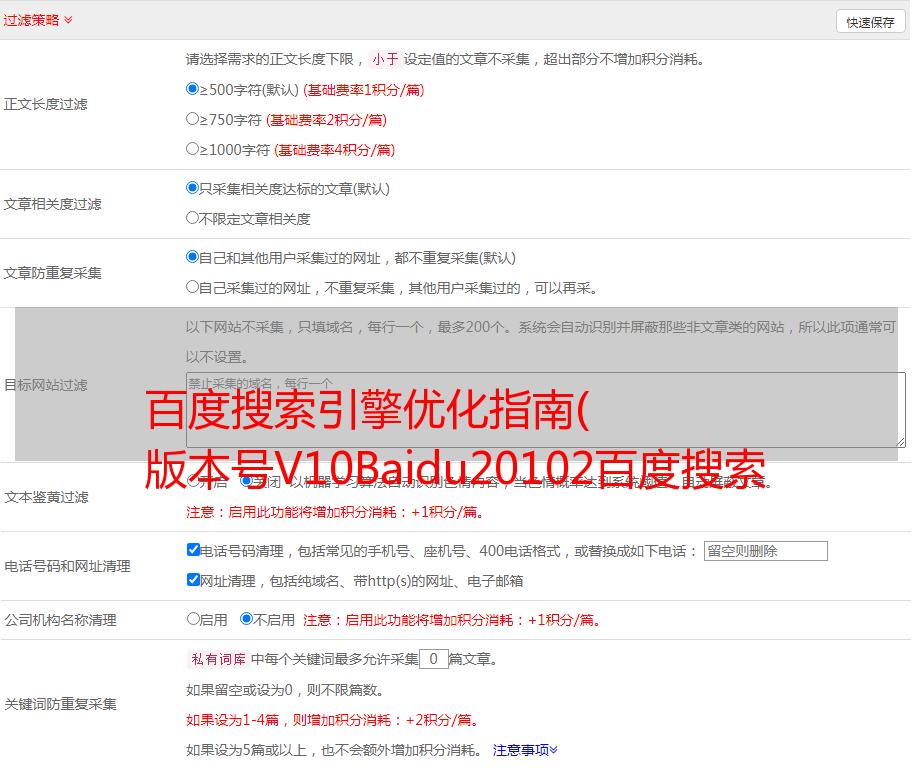Select 自己采集过的网址，不重复采集 option
Image resolution: width=912 pixels, height=768 pixels.
point(192,286)
